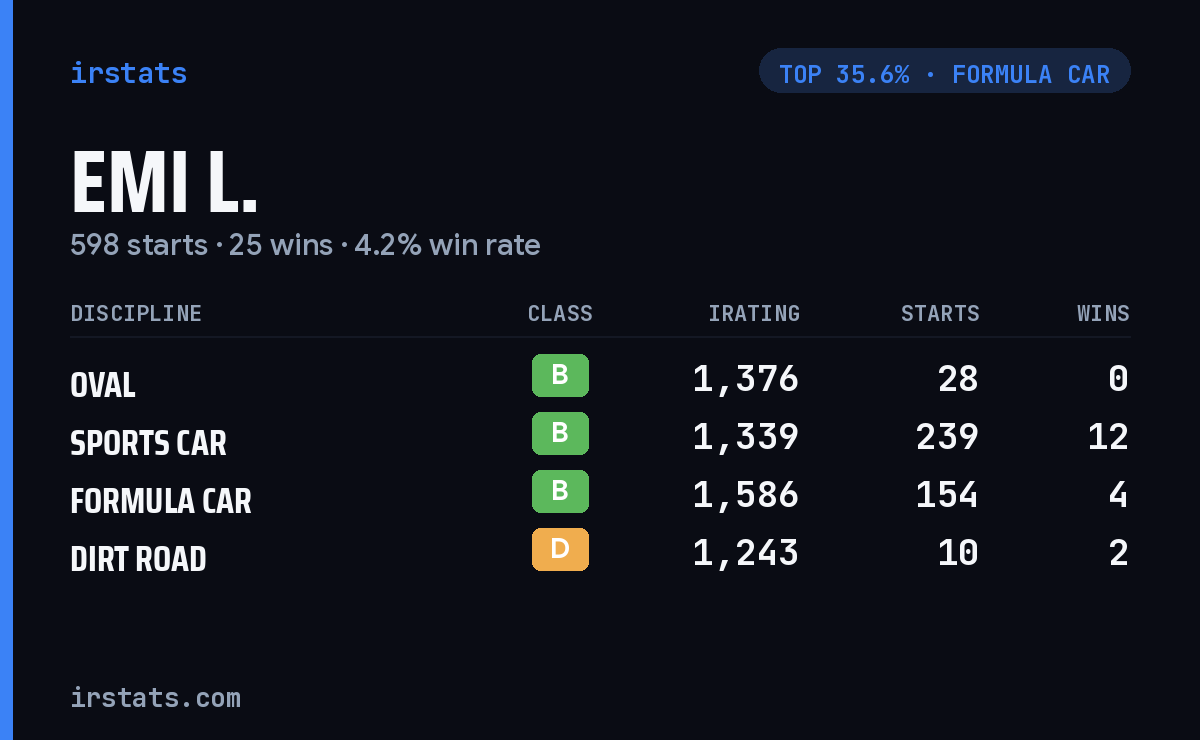Image resolution: width=1200 pixels, height=740 pixels.
Task: Click the driver name Emi L.
Action: click(164, 184)
